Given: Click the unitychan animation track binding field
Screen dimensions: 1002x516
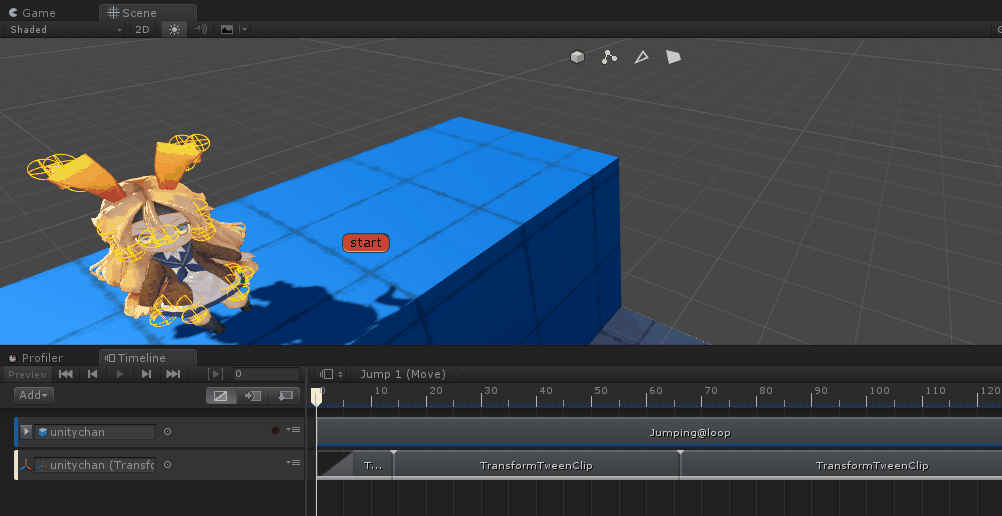Looking at the screenshot, I should [x=96, y=432].
